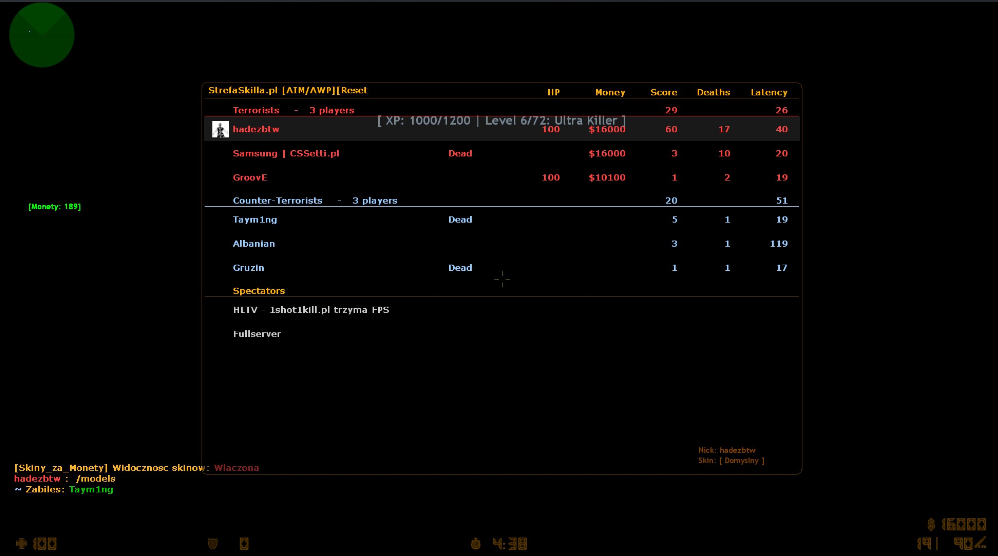Click Albanian's latency value 119

click(x=778, y=244)
